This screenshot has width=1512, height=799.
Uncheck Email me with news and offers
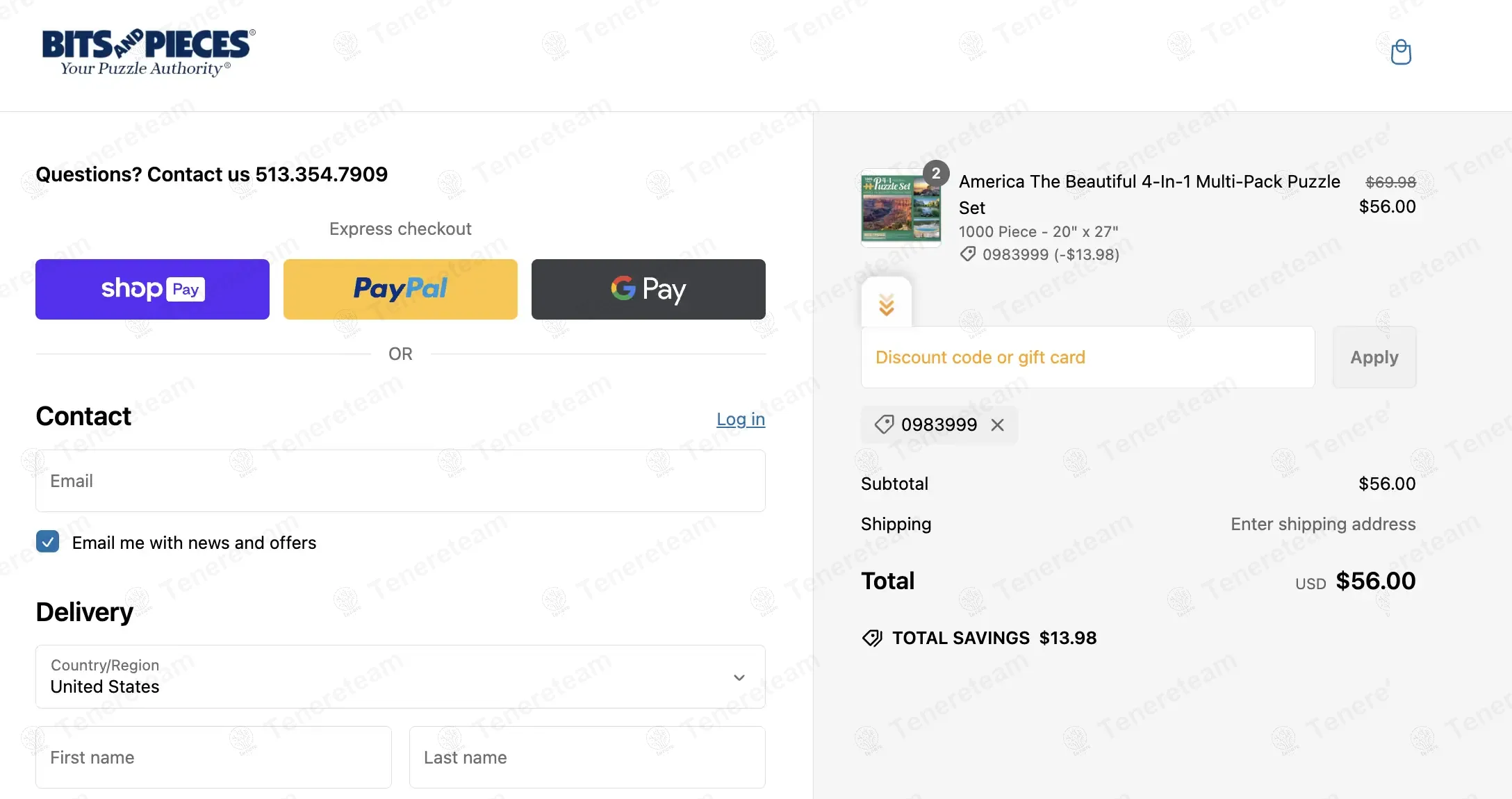[47, 542]
